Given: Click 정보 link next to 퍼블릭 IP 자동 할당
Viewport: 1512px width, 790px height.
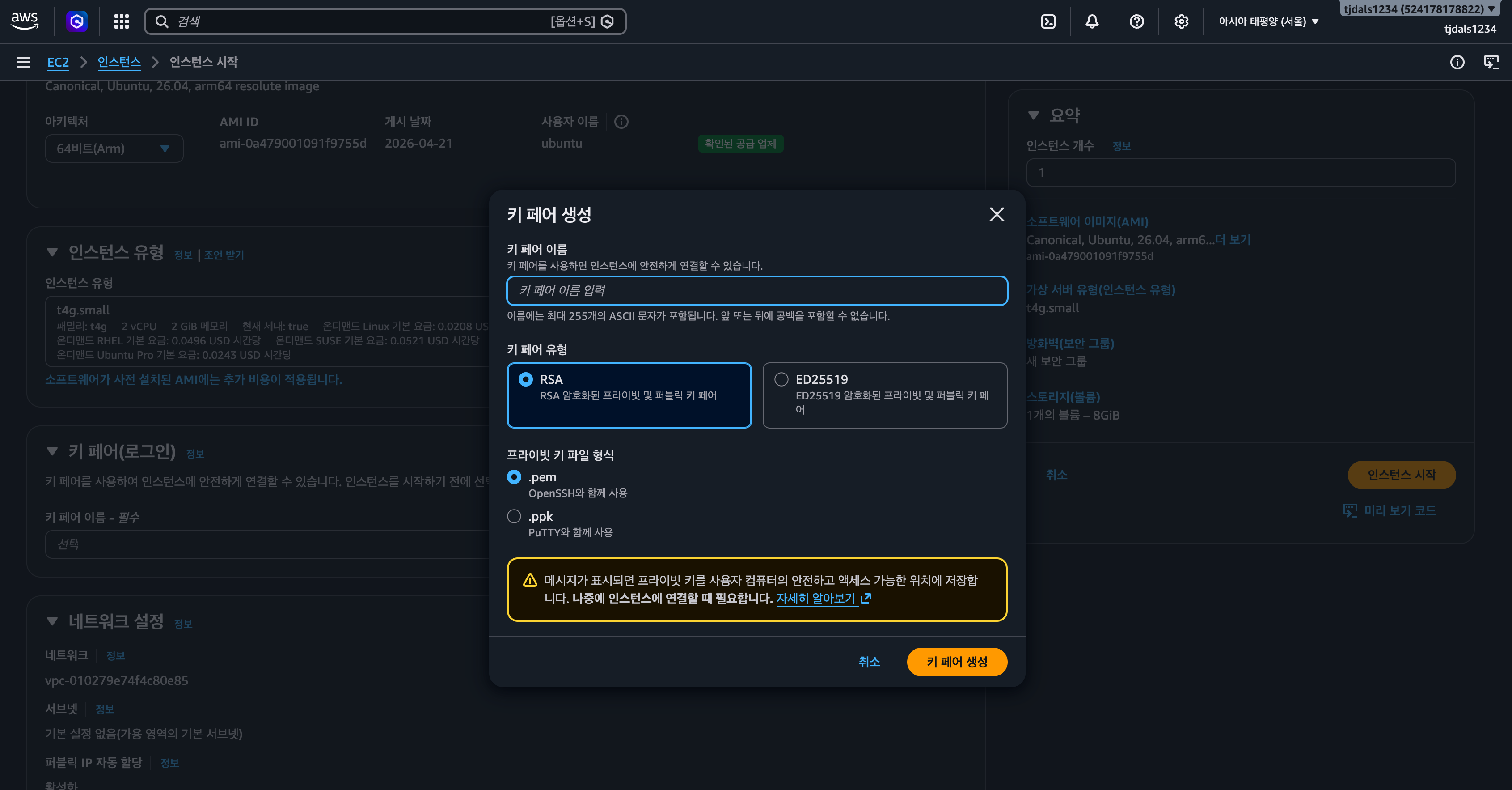Looking at the screenshot, I should 169,762.
